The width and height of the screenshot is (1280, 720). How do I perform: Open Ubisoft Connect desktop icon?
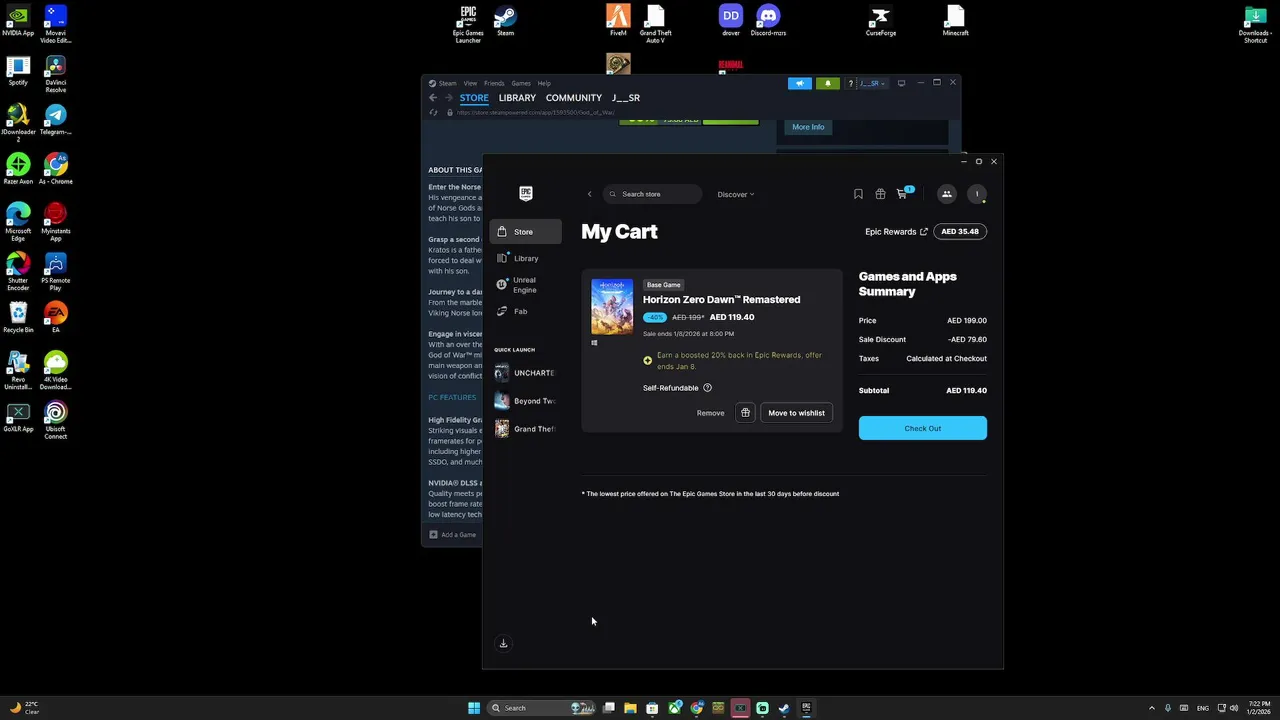(x=56, y=421)
